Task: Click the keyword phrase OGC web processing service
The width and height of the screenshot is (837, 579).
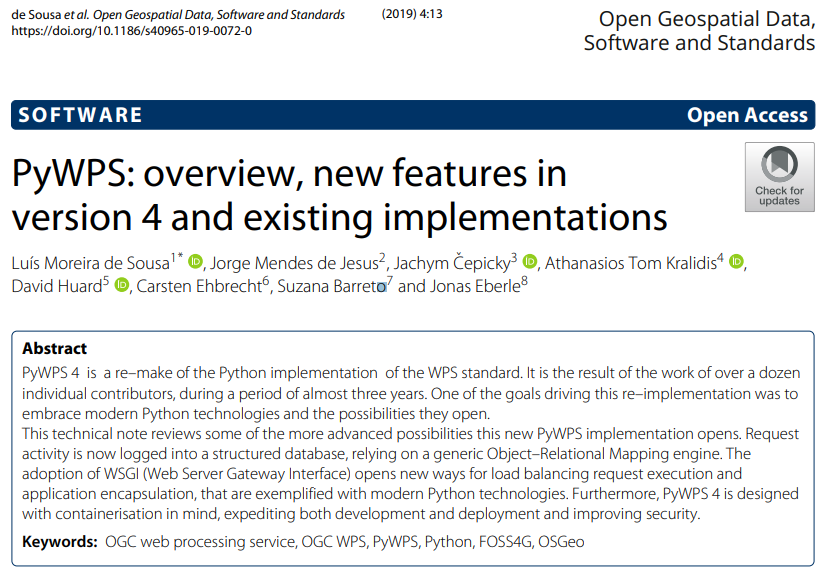Action: (200, 542)
